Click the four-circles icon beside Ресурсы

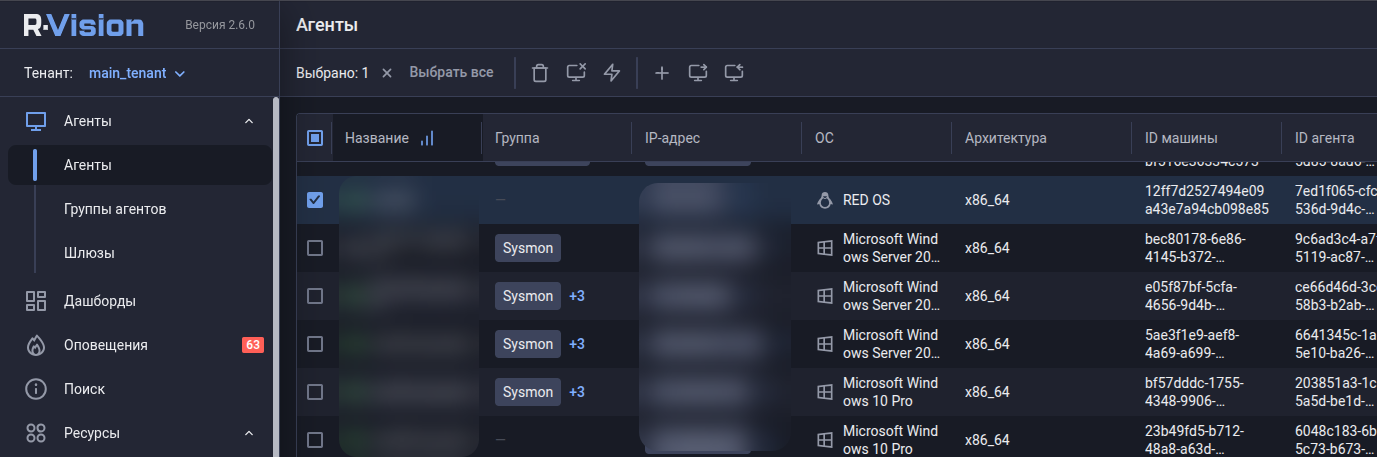pyautogui.click(x=36, y=433)
